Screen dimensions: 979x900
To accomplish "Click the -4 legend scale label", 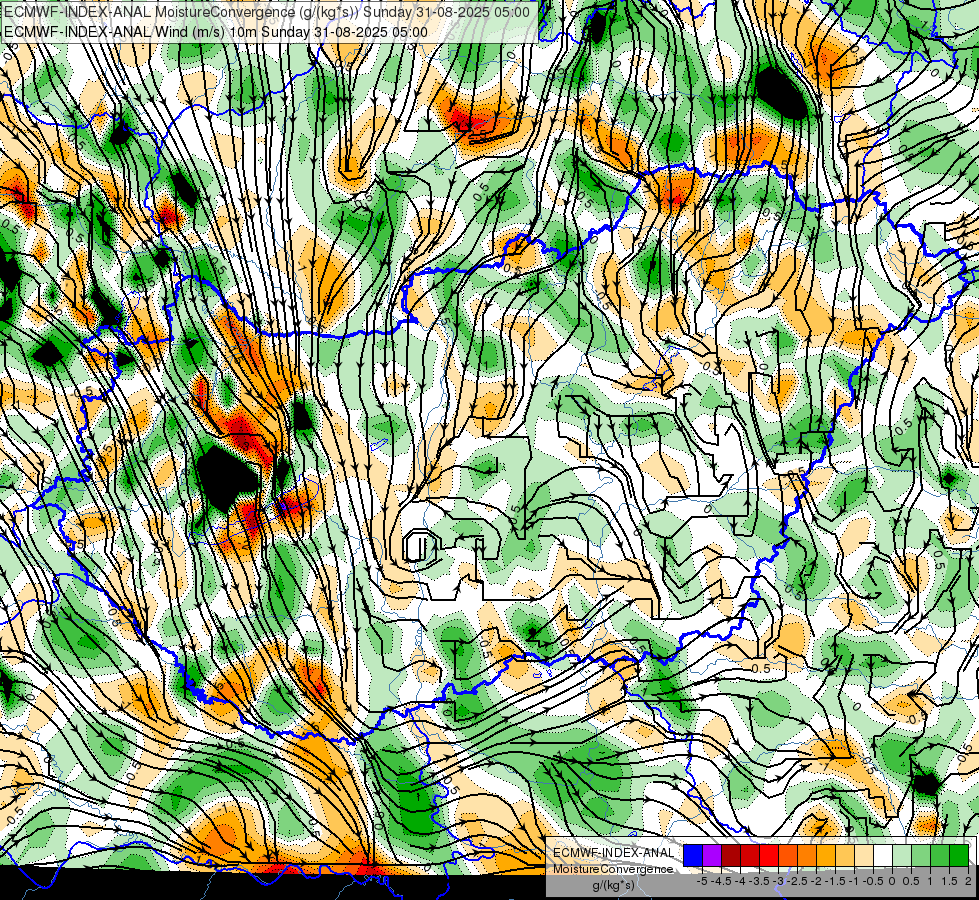I will (740, 881).
